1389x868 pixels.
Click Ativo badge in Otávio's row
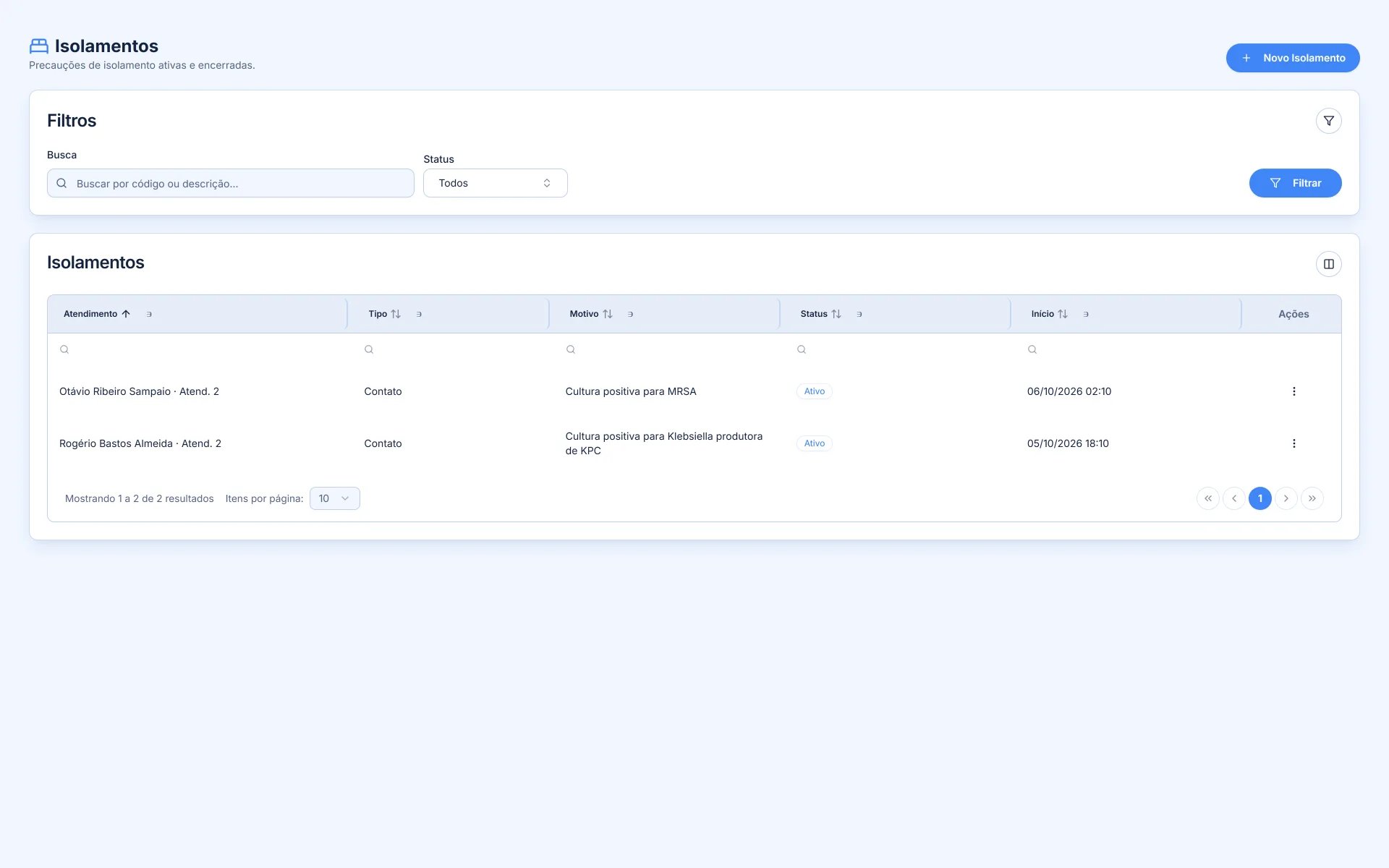(x=815, y=391)
